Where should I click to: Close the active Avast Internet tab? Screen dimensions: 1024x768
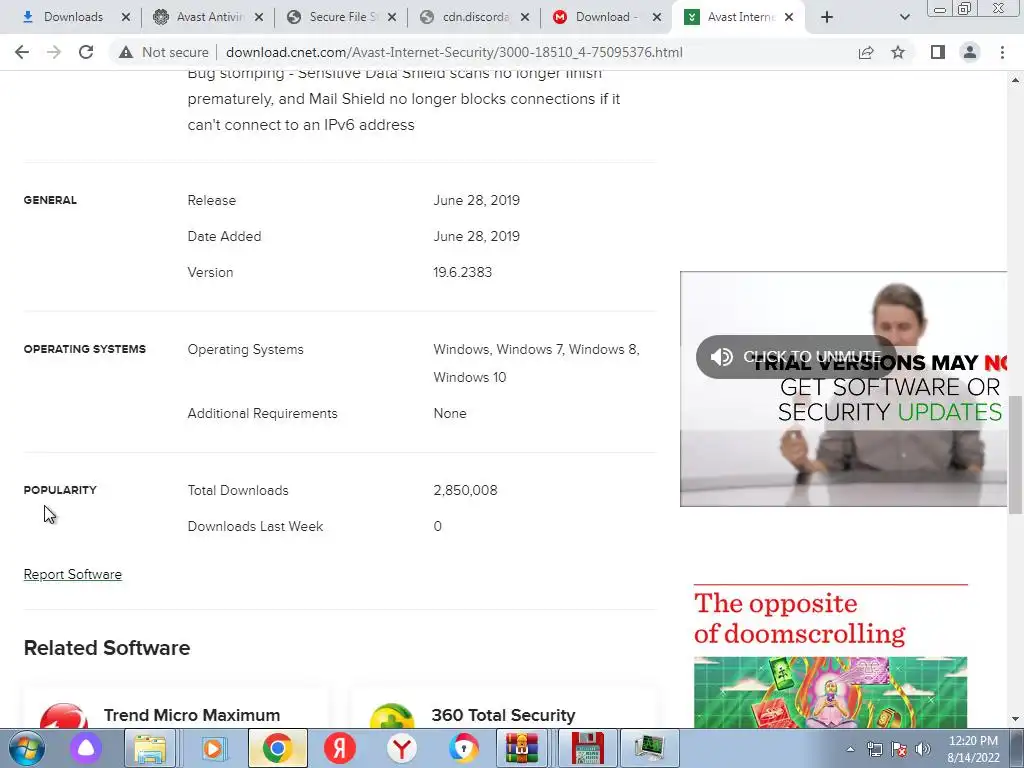pos(789,17)
